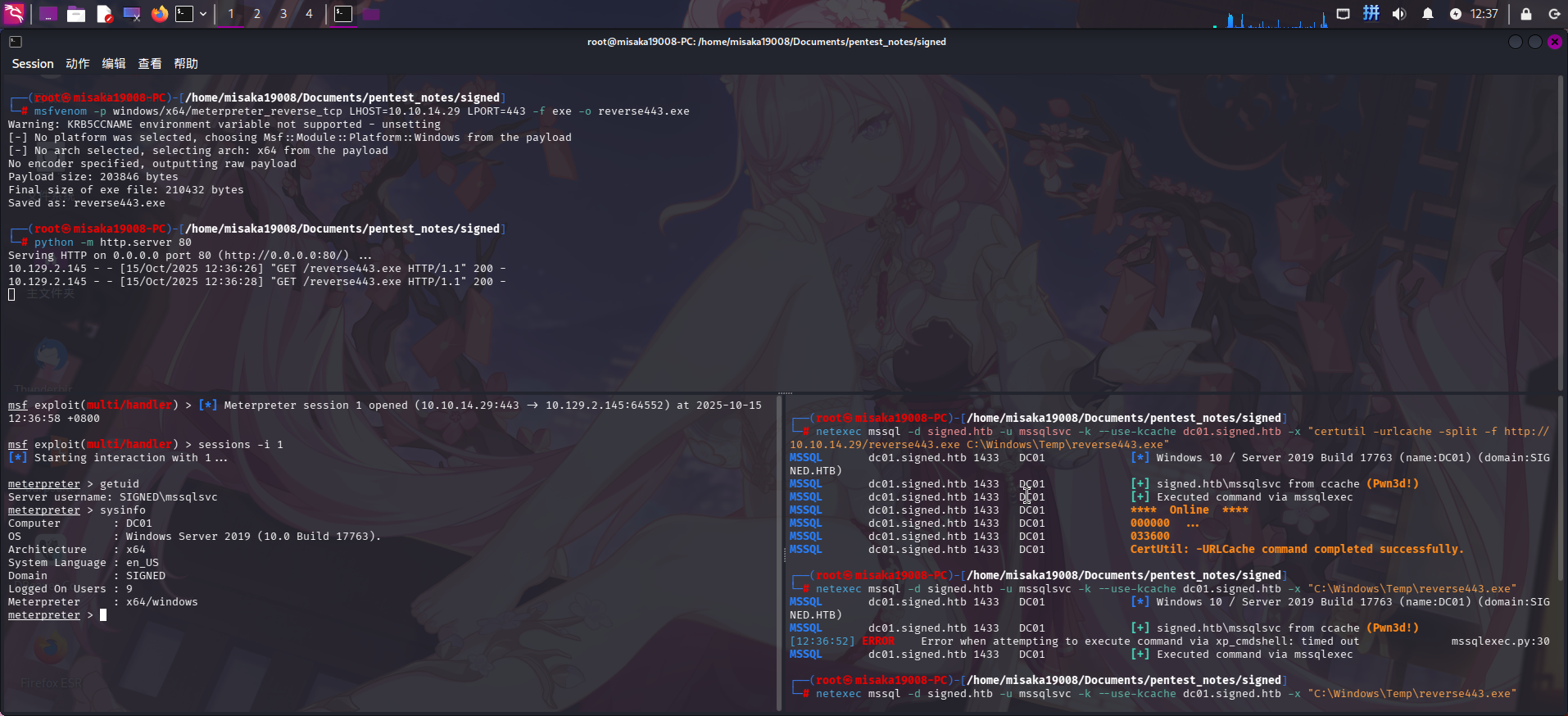This screenshot has height=716, width=1568.
Task: Select the active terminal window taskbar button
Action: coord(343,14)
